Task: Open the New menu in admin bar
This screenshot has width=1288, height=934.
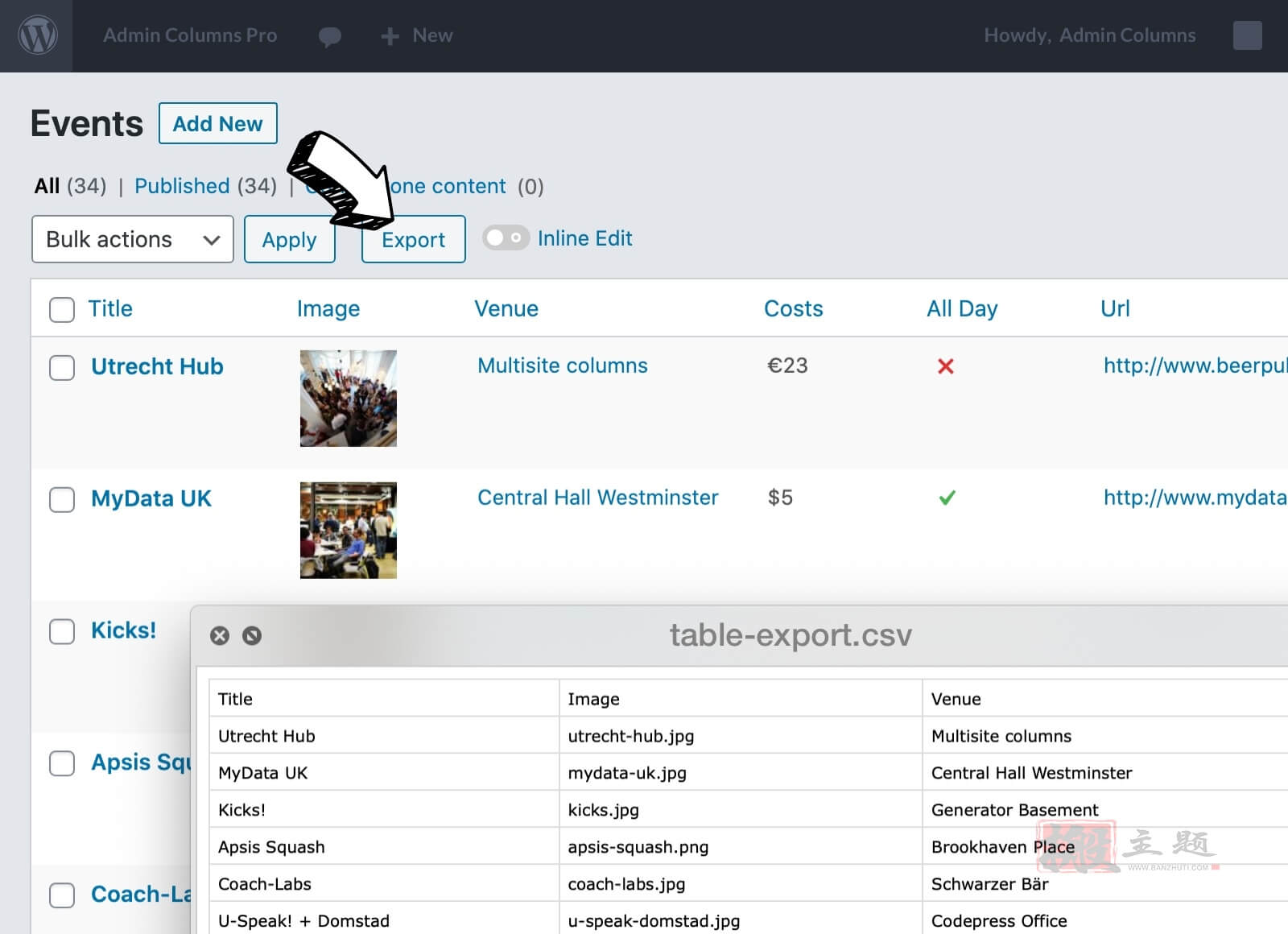Action: tap(432, 35)
